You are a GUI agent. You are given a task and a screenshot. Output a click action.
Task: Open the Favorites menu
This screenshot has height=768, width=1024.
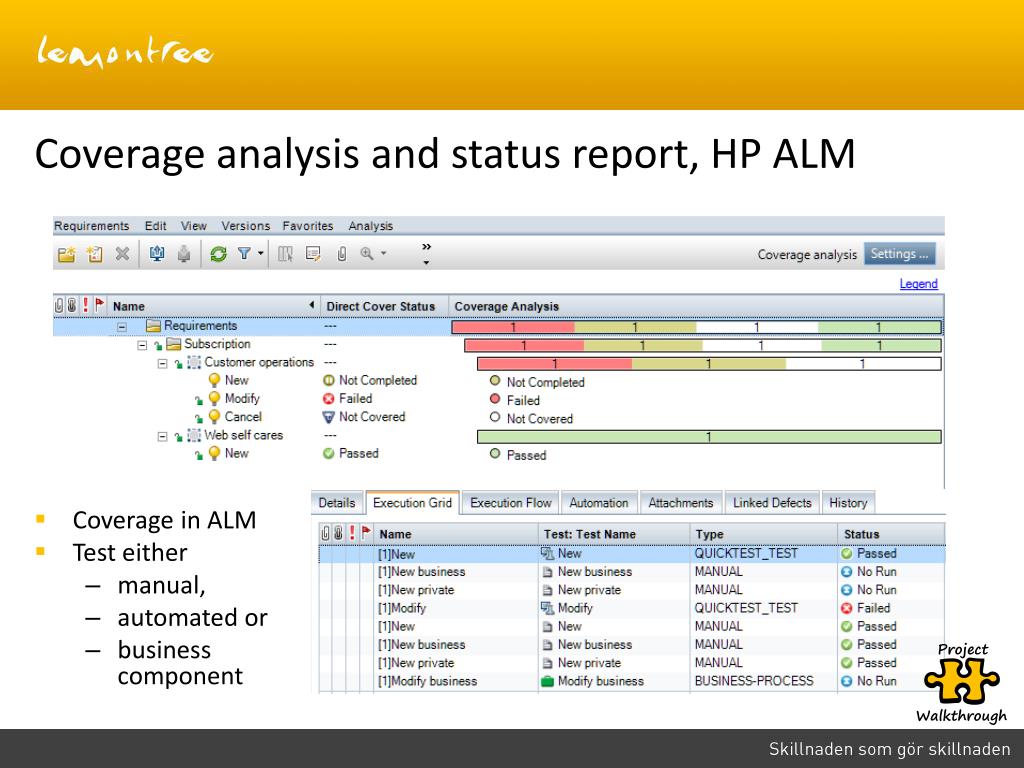pyautogui.click(x=308, y=226)
